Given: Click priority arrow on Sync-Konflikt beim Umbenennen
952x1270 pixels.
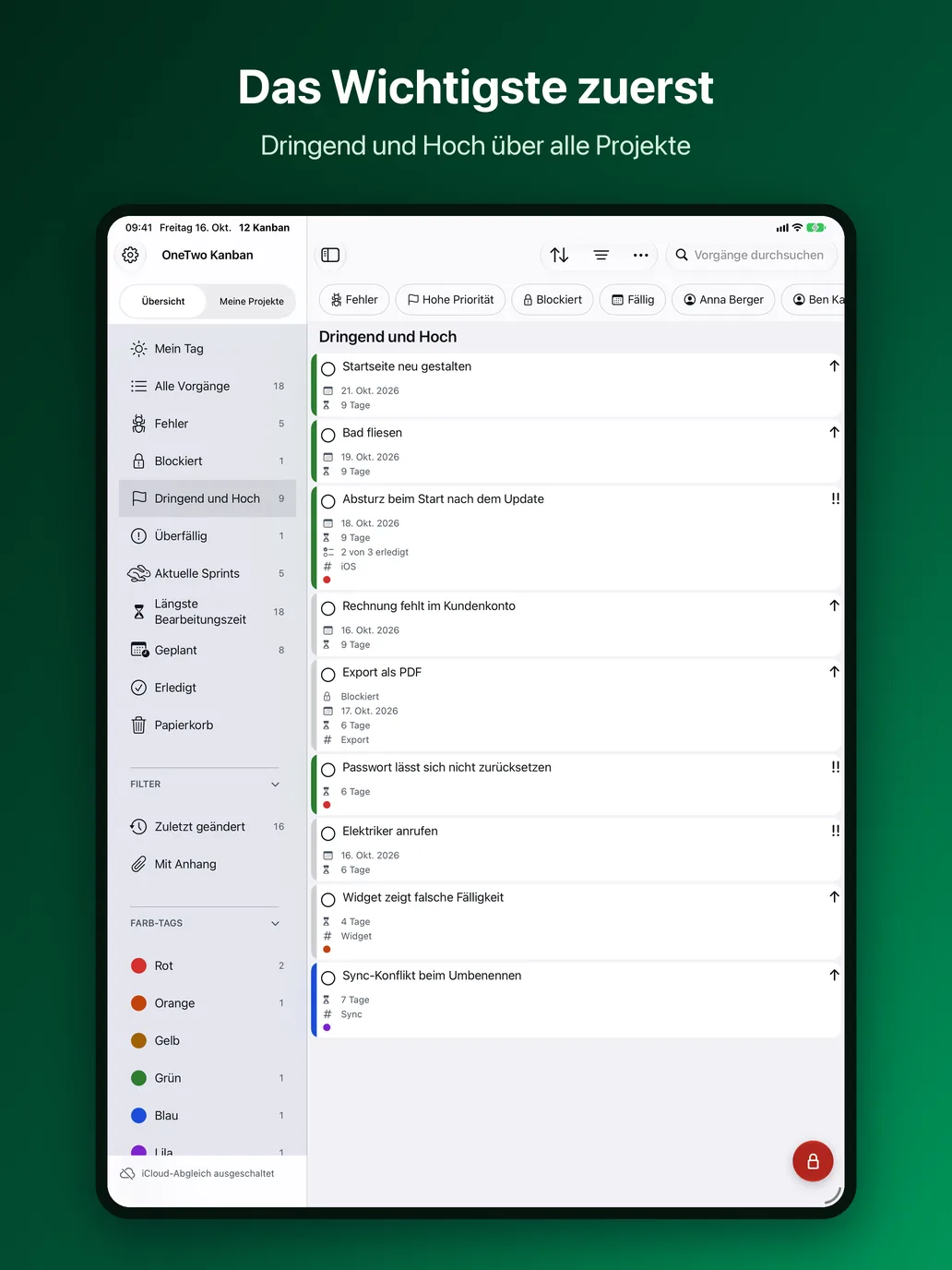Looking at the screenshot, I should click(834, 975).
